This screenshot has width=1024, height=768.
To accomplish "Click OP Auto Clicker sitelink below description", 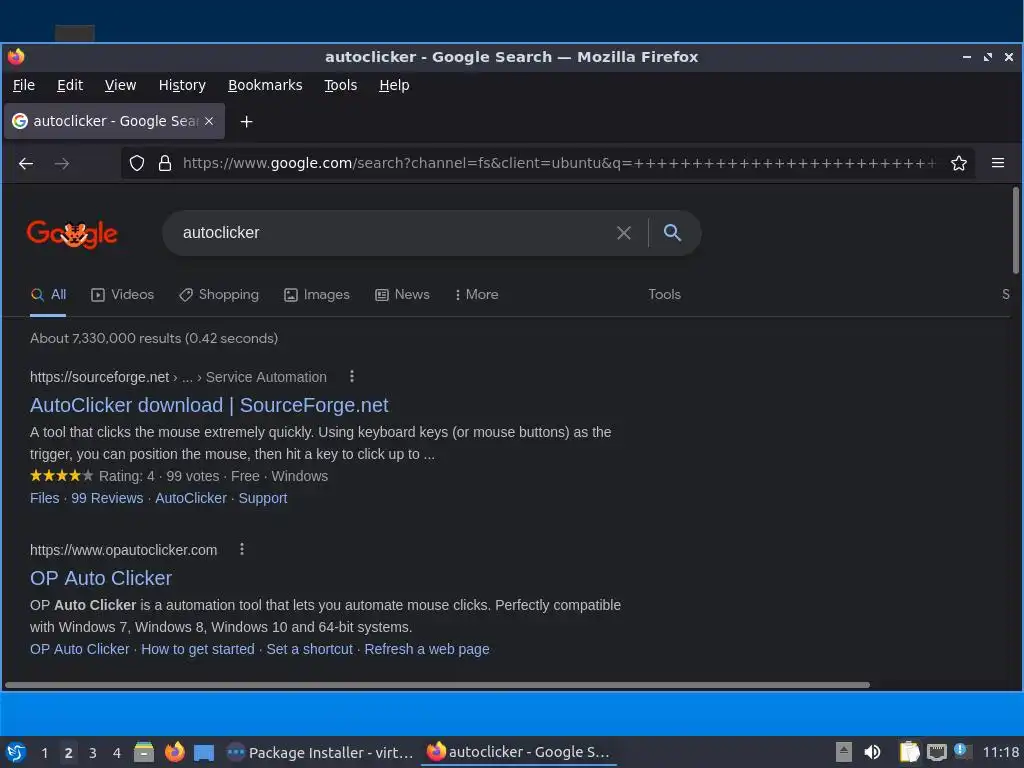I will [x=80, y=649].
